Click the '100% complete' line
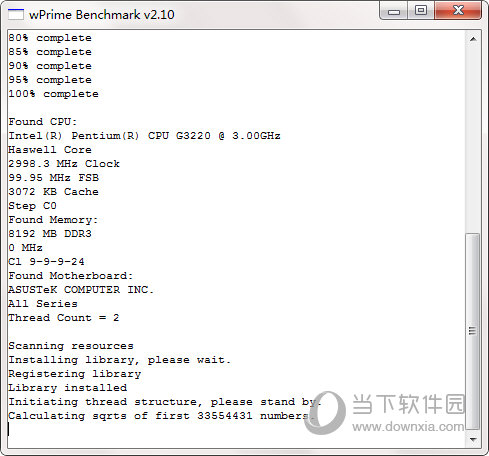 (x=53, y=94)
